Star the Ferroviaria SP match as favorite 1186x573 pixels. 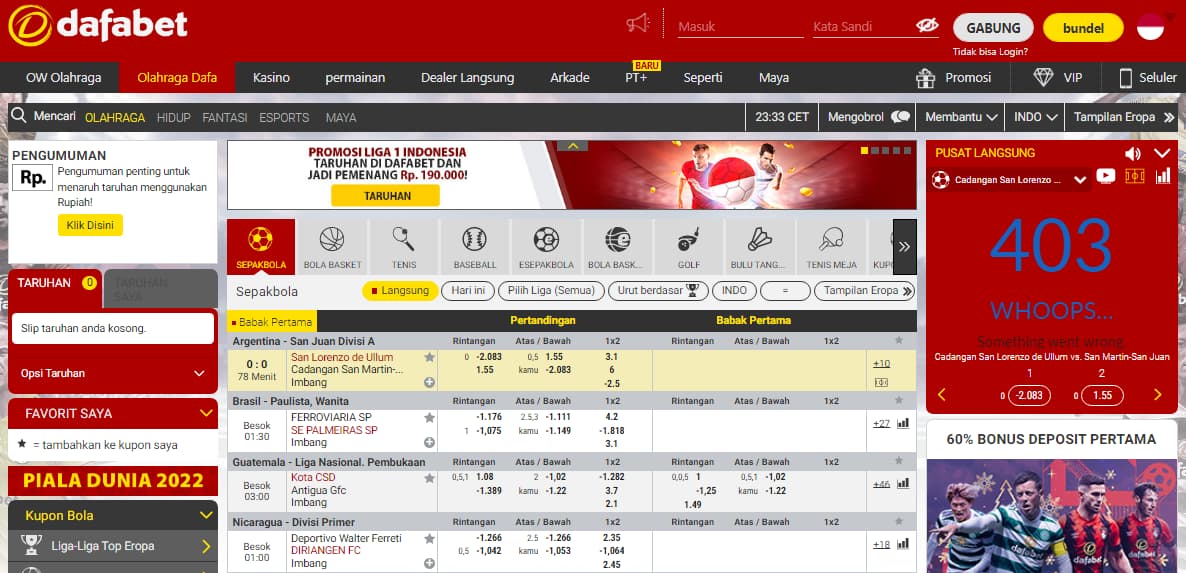[429, 417]
